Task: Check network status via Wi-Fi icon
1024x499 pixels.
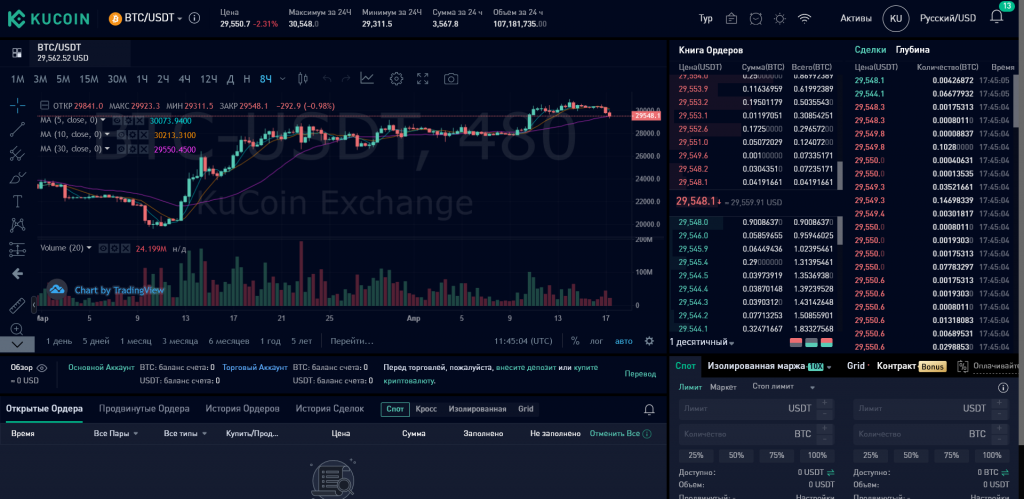Action: click(x=805, y=18)
